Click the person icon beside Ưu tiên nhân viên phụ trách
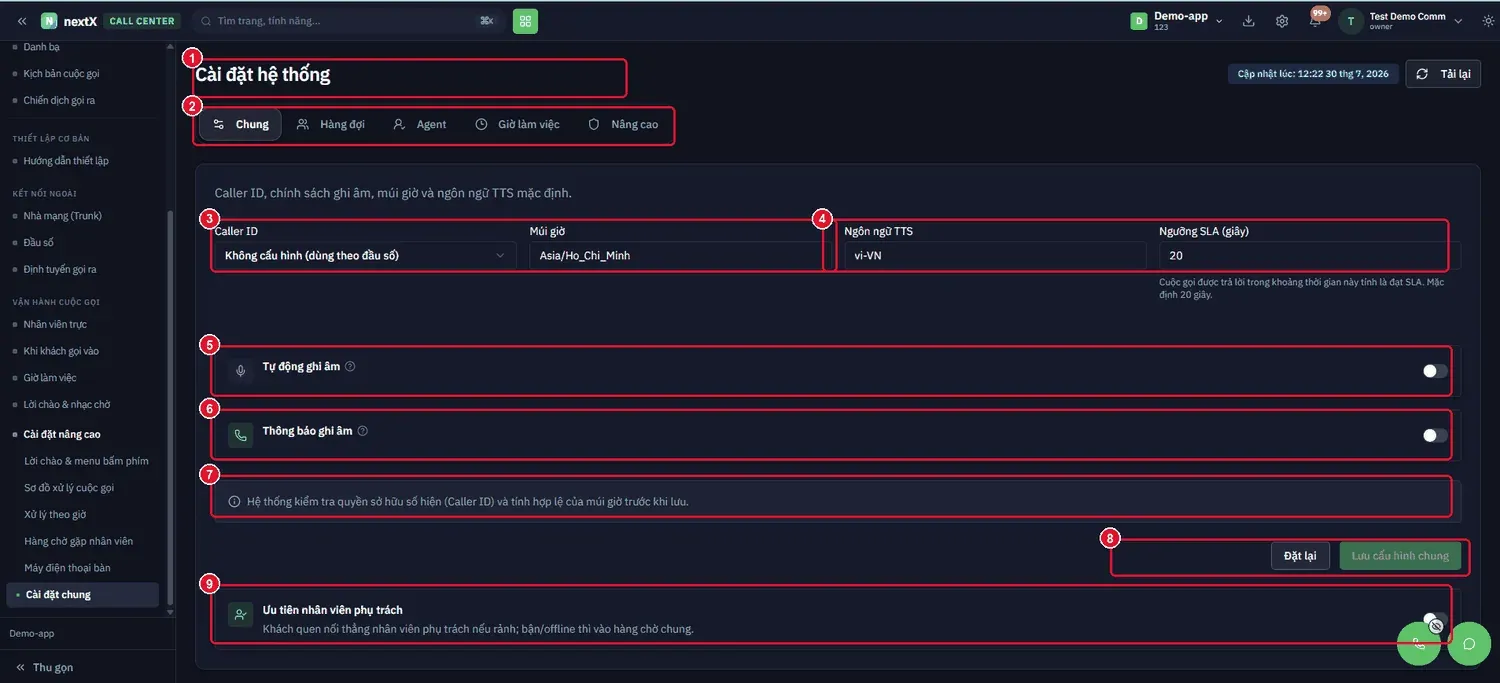 coord(240,615)
